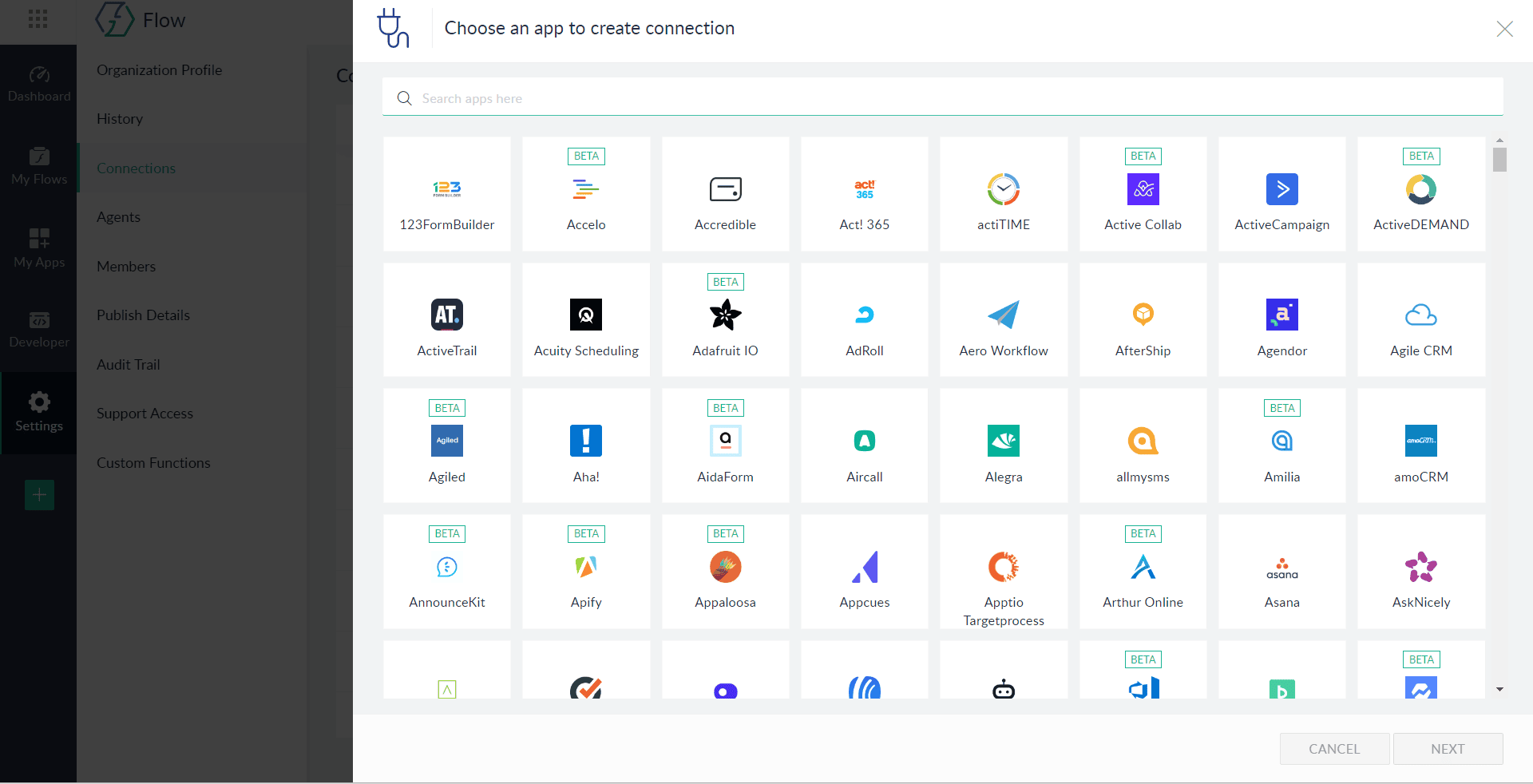Choose the Aircall app icon

coord(864,441)
